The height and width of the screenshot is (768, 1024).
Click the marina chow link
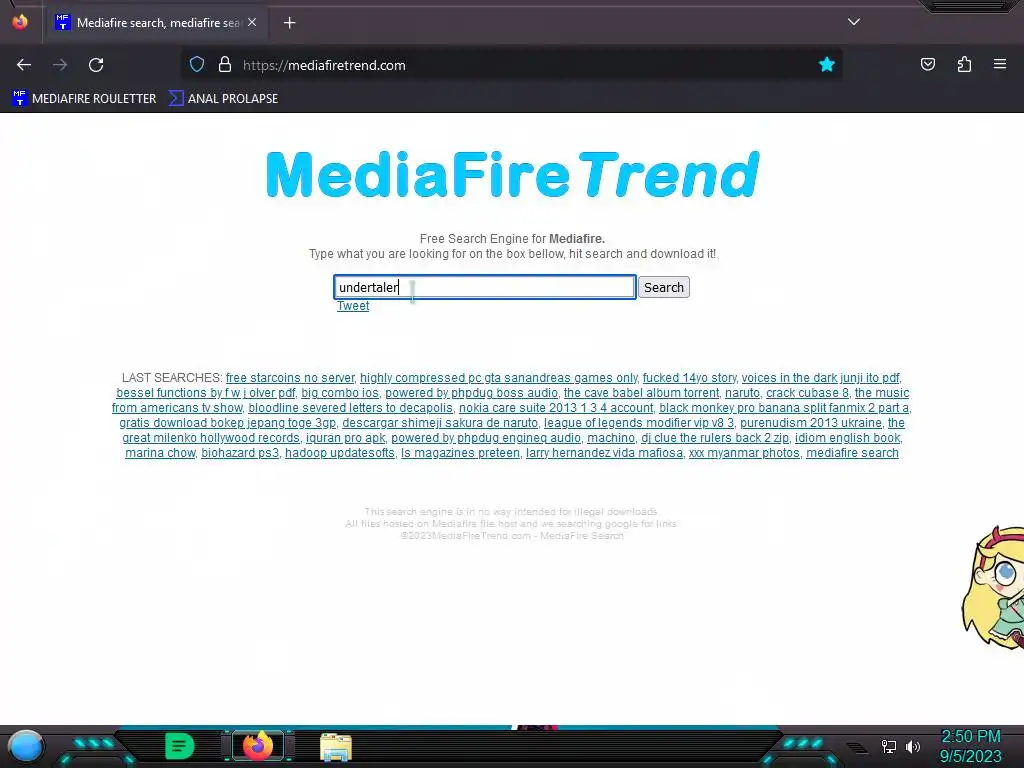[x=160, y=453]
